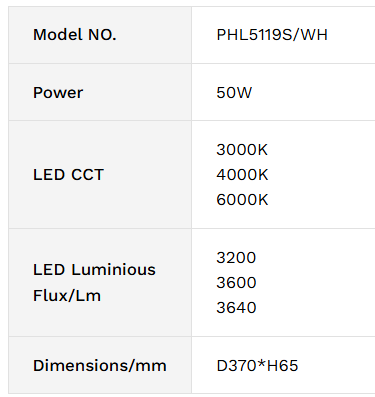Select the 3200 lumen value
This screenshot has height=397, width=375.
click(x=236, y=258)
